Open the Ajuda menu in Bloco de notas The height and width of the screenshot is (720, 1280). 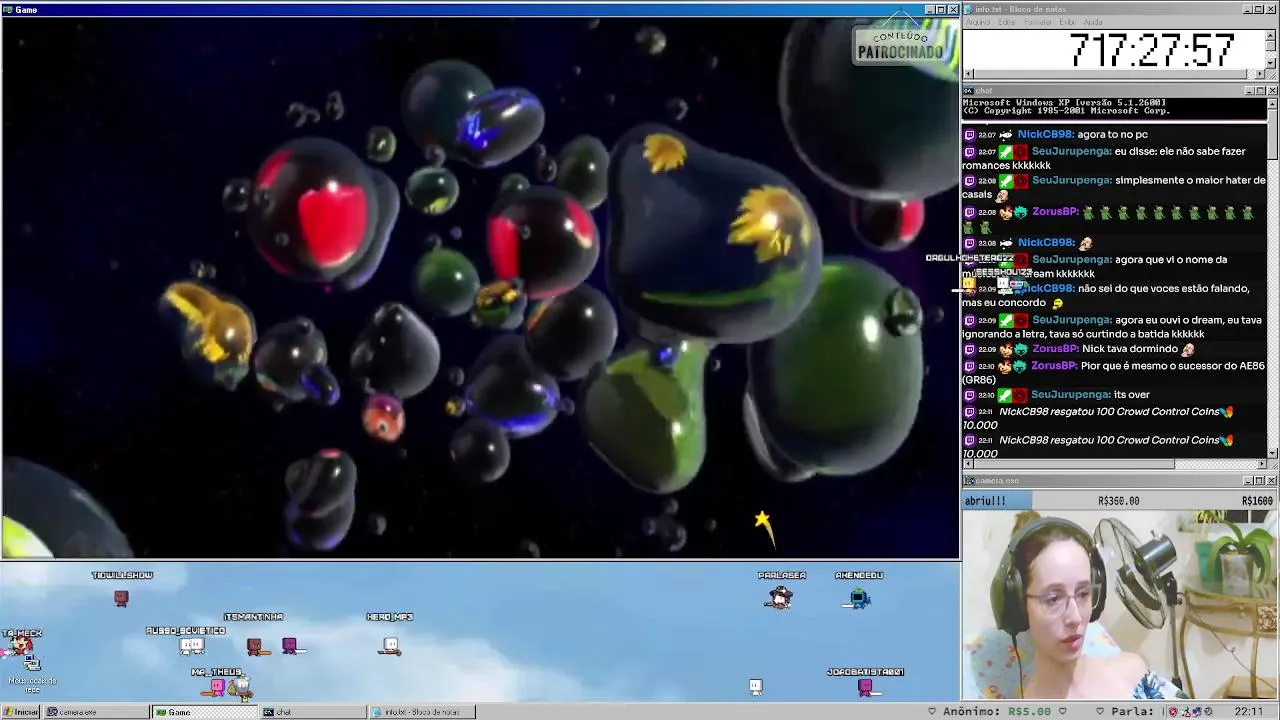click(1094, 22)
